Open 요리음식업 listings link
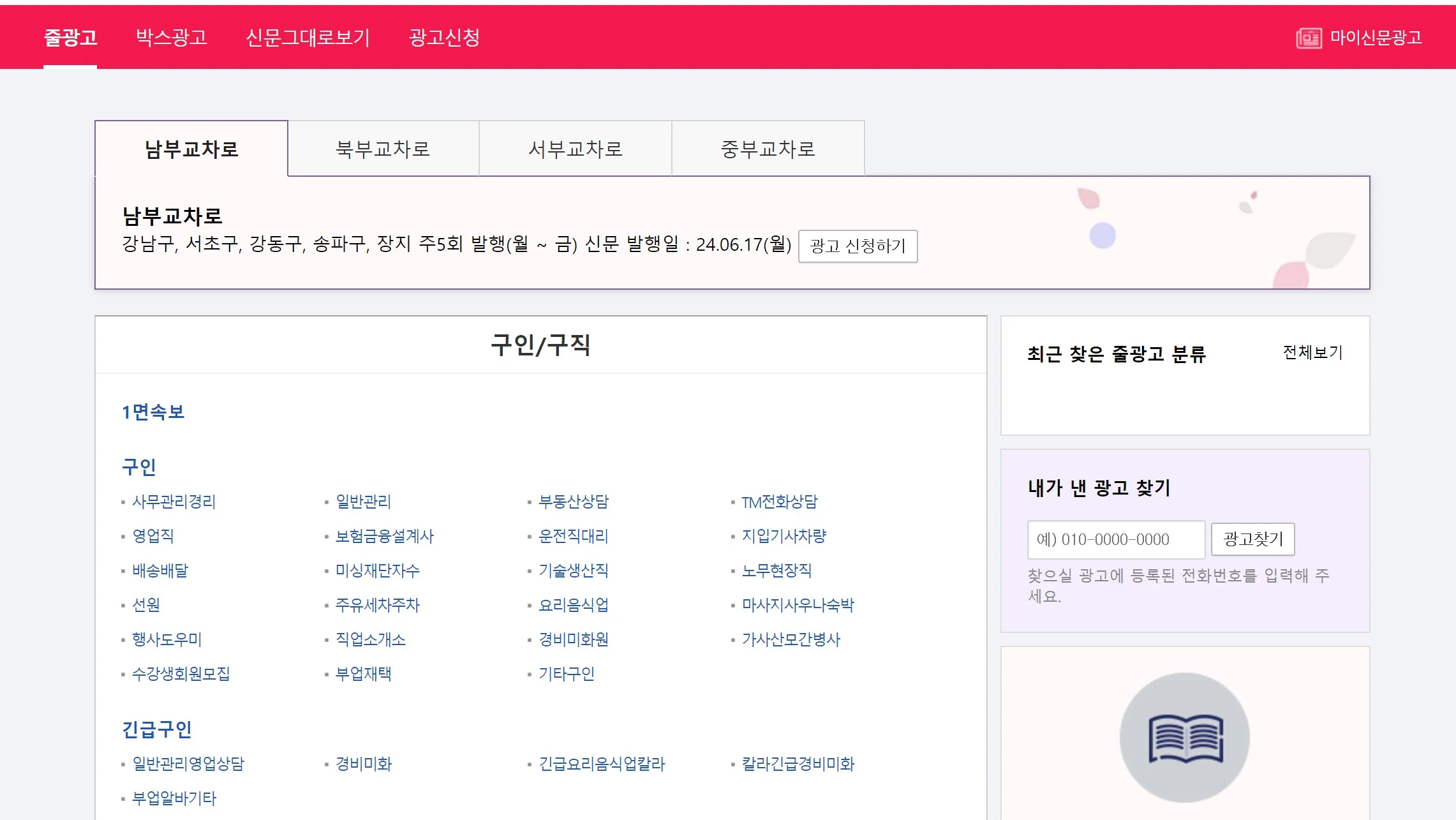 (x=573, y=606)
